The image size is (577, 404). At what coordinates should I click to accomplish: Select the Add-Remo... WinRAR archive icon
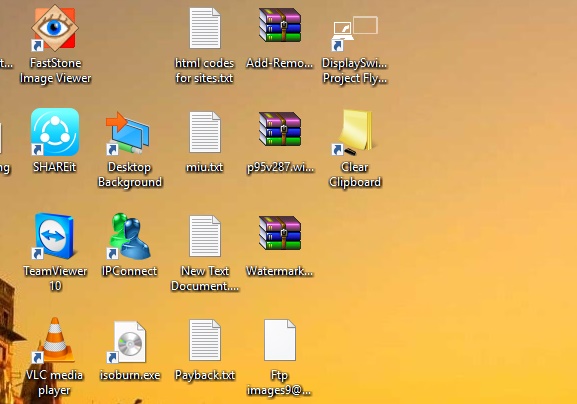pos(280,25)
